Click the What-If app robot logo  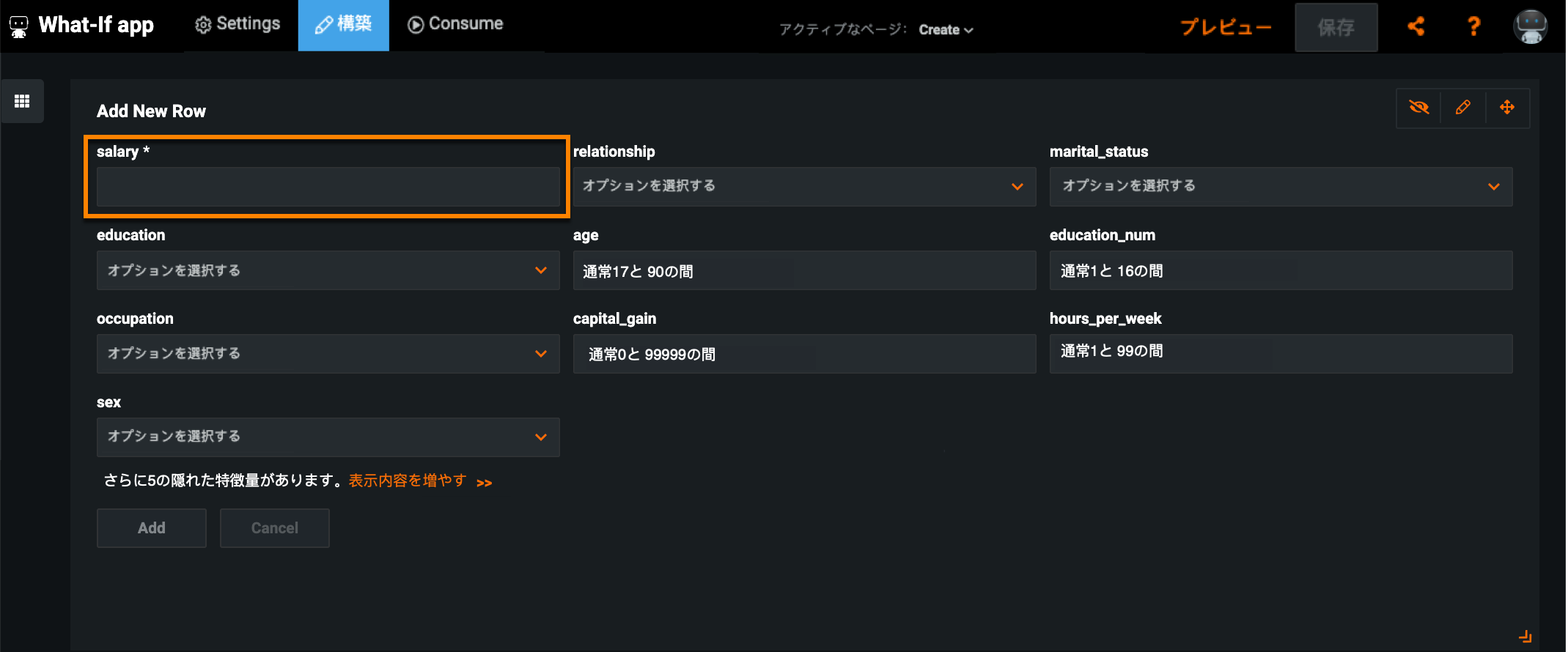[19, 26]
